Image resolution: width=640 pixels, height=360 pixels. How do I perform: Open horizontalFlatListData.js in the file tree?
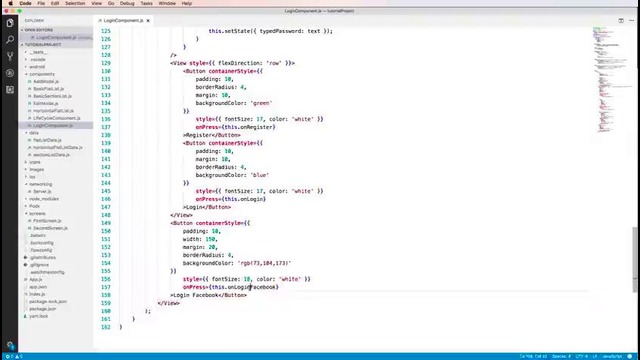(x=57, y=148)
